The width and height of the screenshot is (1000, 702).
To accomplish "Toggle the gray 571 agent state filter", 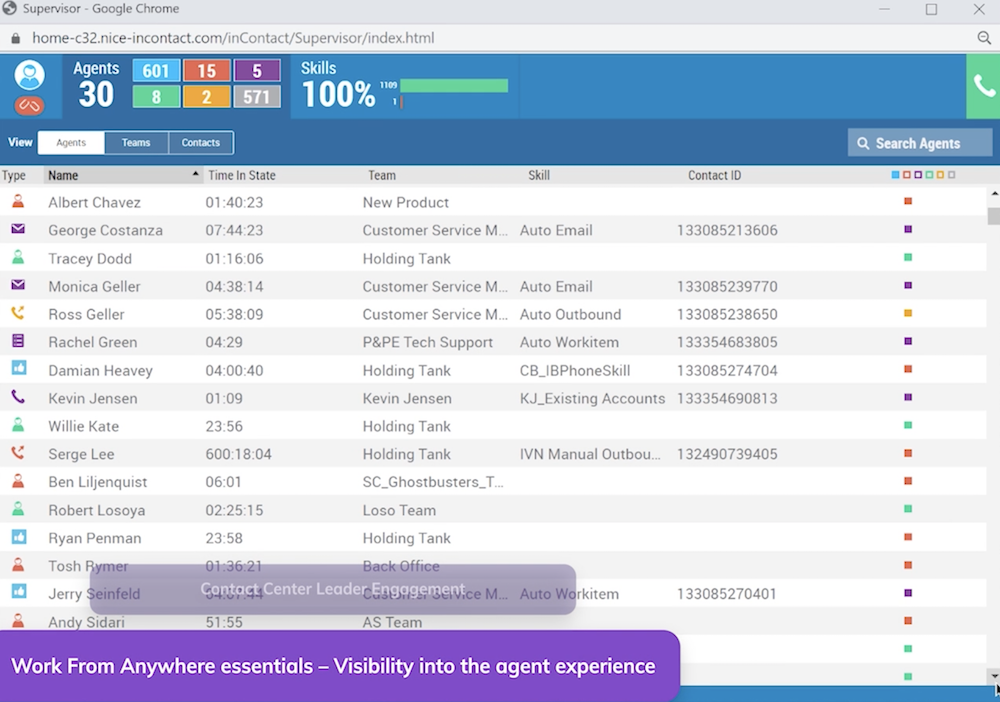I will (x=257, y=96).
